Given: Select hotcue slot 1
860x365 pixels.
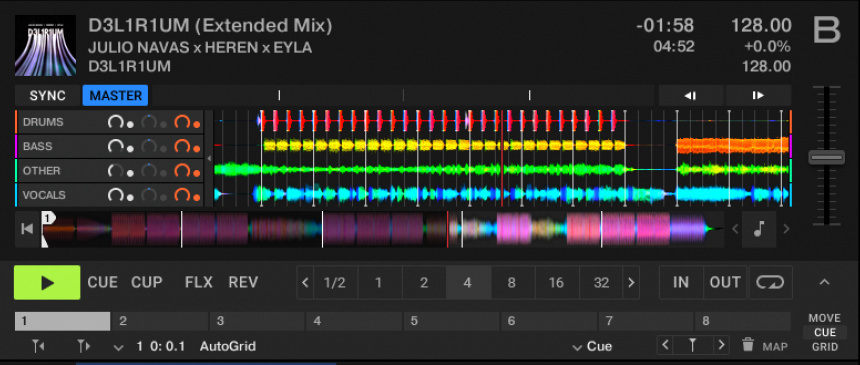Looking at the screenshot, I should (63, 321).
